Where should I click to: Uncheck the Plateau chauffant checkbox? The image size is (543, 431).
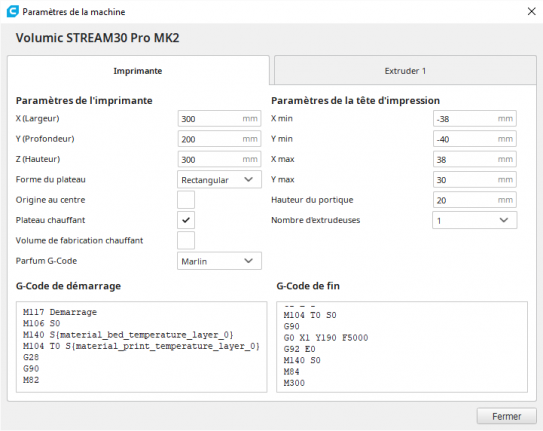tap(186, 220)
